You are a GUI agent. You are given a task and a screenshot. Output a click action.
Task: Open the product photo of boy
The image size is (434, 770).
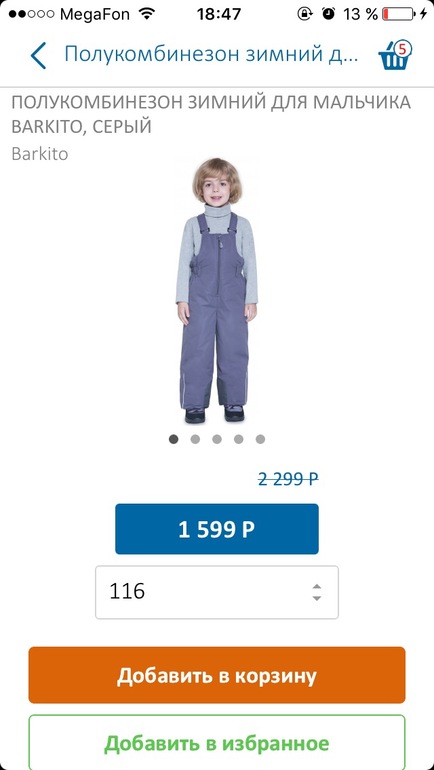[217, 290]
